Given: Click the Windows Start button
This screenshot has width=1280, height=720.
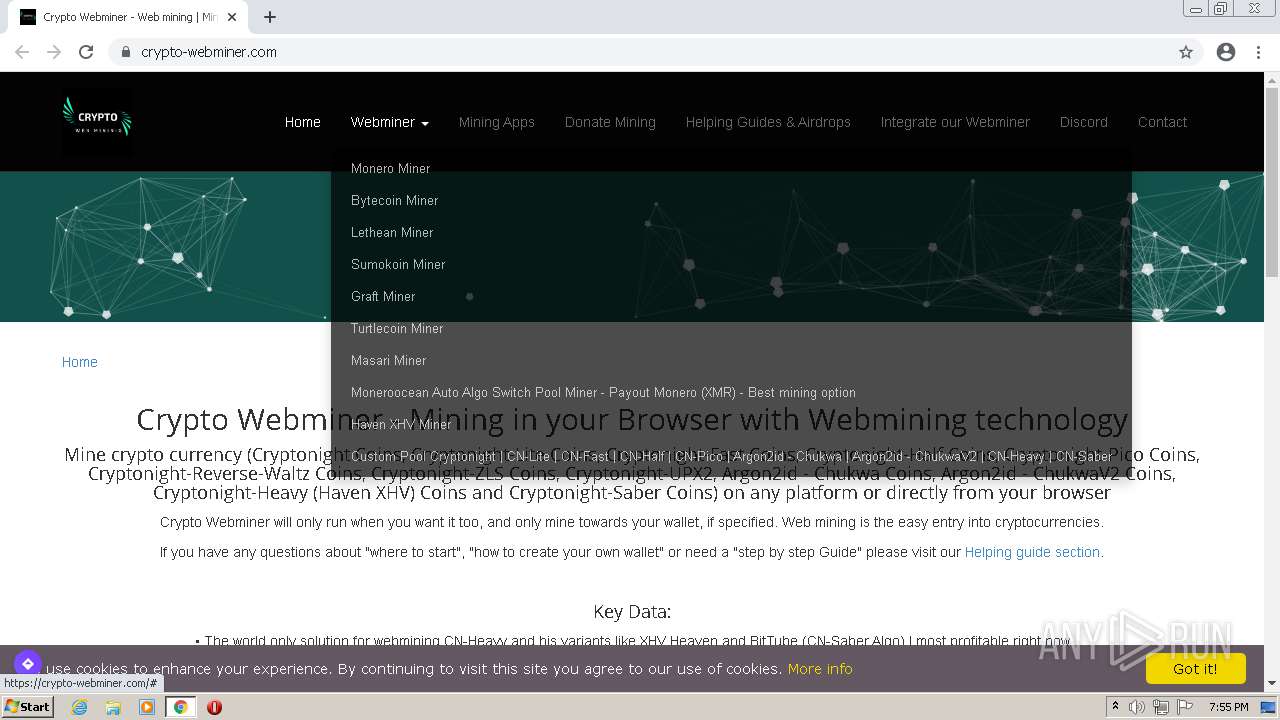Looking at the screenshot, I should click(27, 707).
